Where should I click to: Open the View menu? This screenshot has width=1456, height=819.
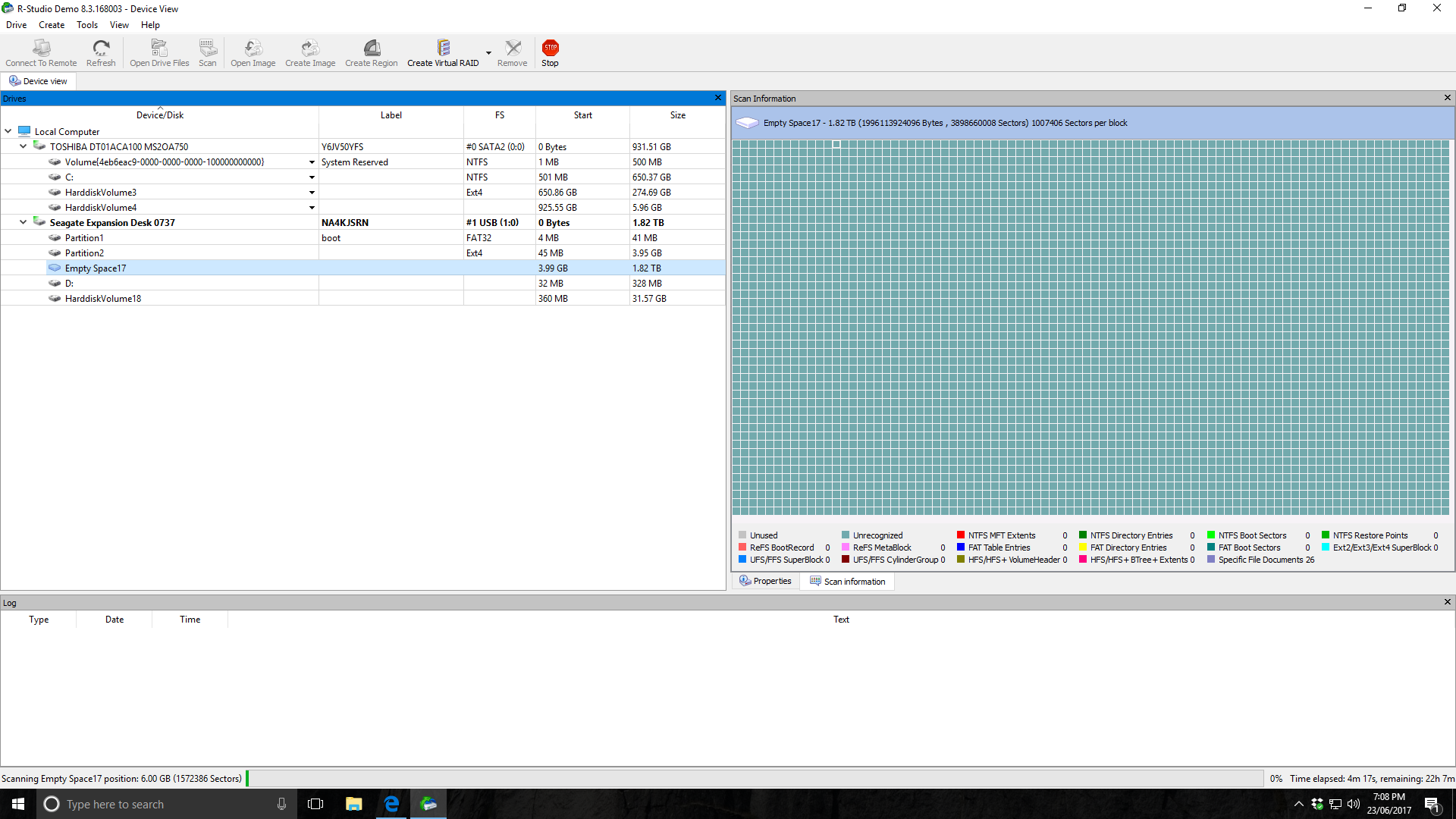coord(119,25)
